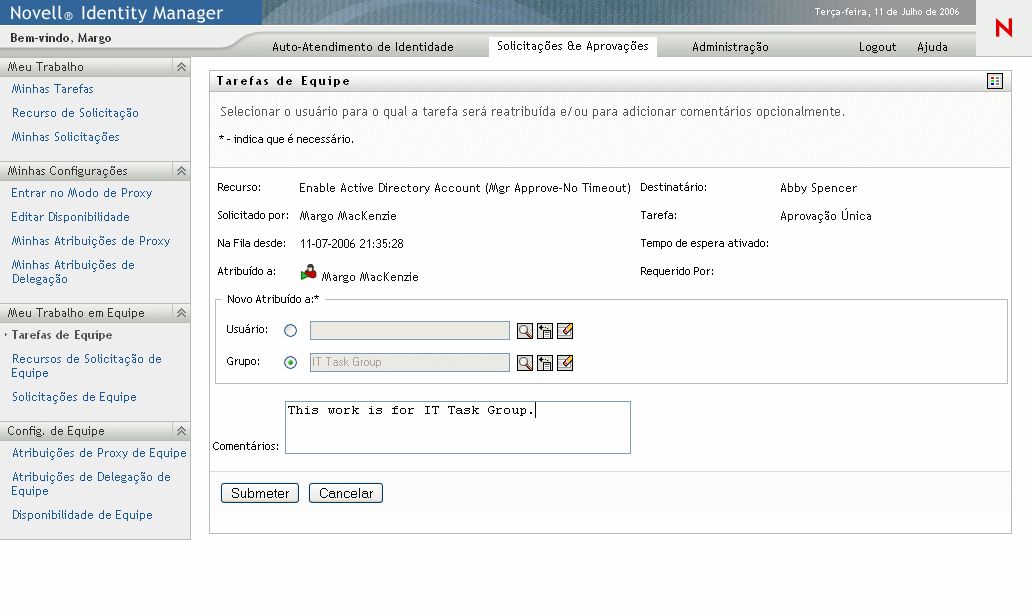Open the Minhas Tarefas link

pyautogui.click(x=52, y=89)
